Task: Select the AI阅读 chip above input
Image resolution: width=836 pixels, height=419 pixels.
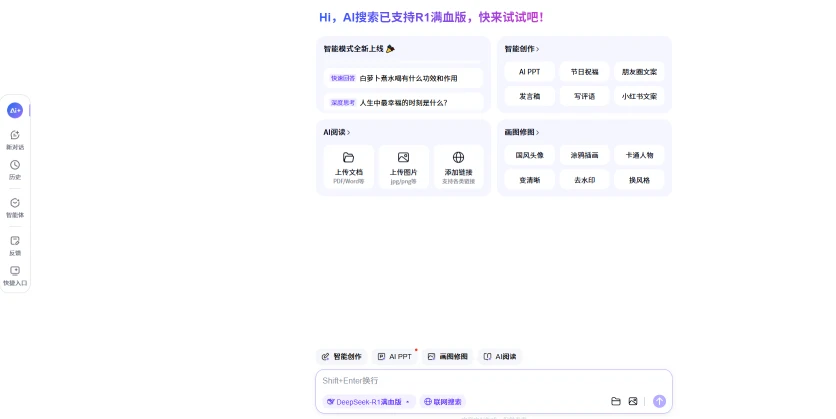Action: click(x=500, y=357)
